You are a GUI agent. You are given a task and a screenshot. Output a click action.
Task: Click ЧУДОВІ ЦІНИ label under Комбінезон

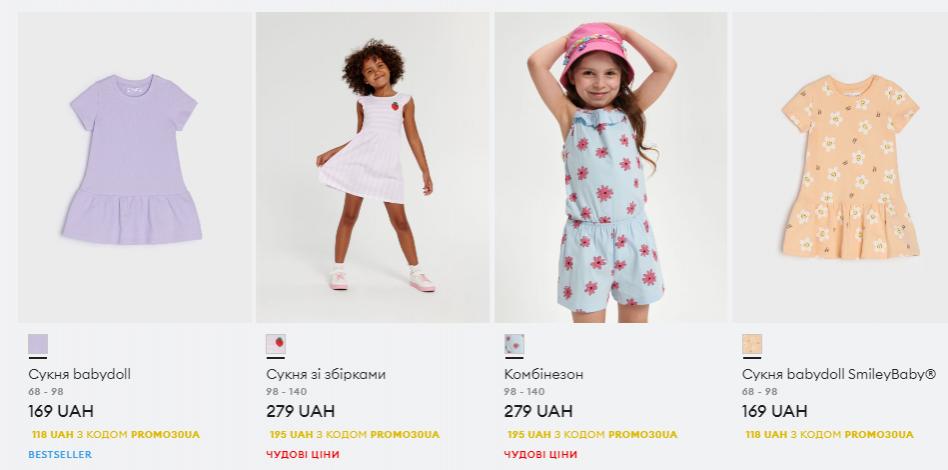(541, 454)
